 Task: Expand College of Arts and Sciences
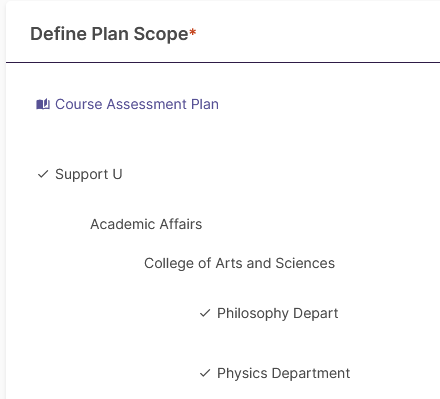(239, 263)
